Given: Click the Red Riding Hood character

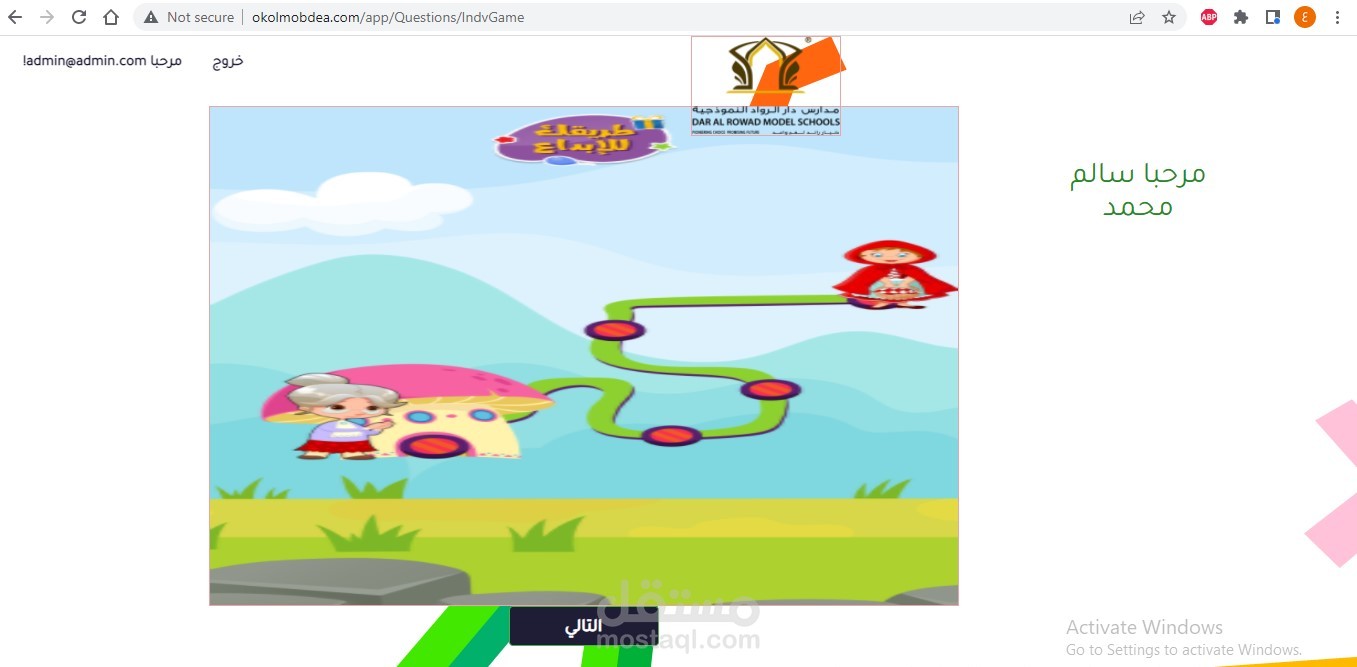Looking at the screenshot, I should pos(893,273).
